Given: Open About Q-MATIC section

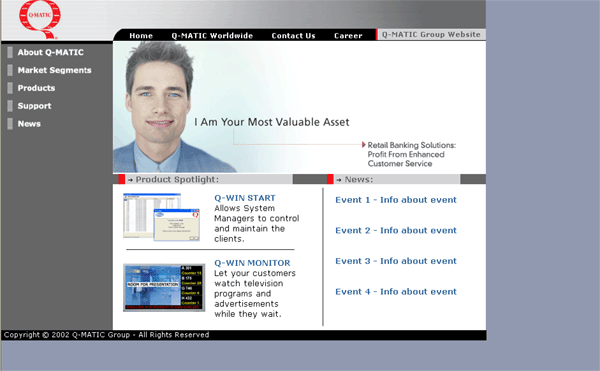Looking at the screenshot, I should [50, 52].
